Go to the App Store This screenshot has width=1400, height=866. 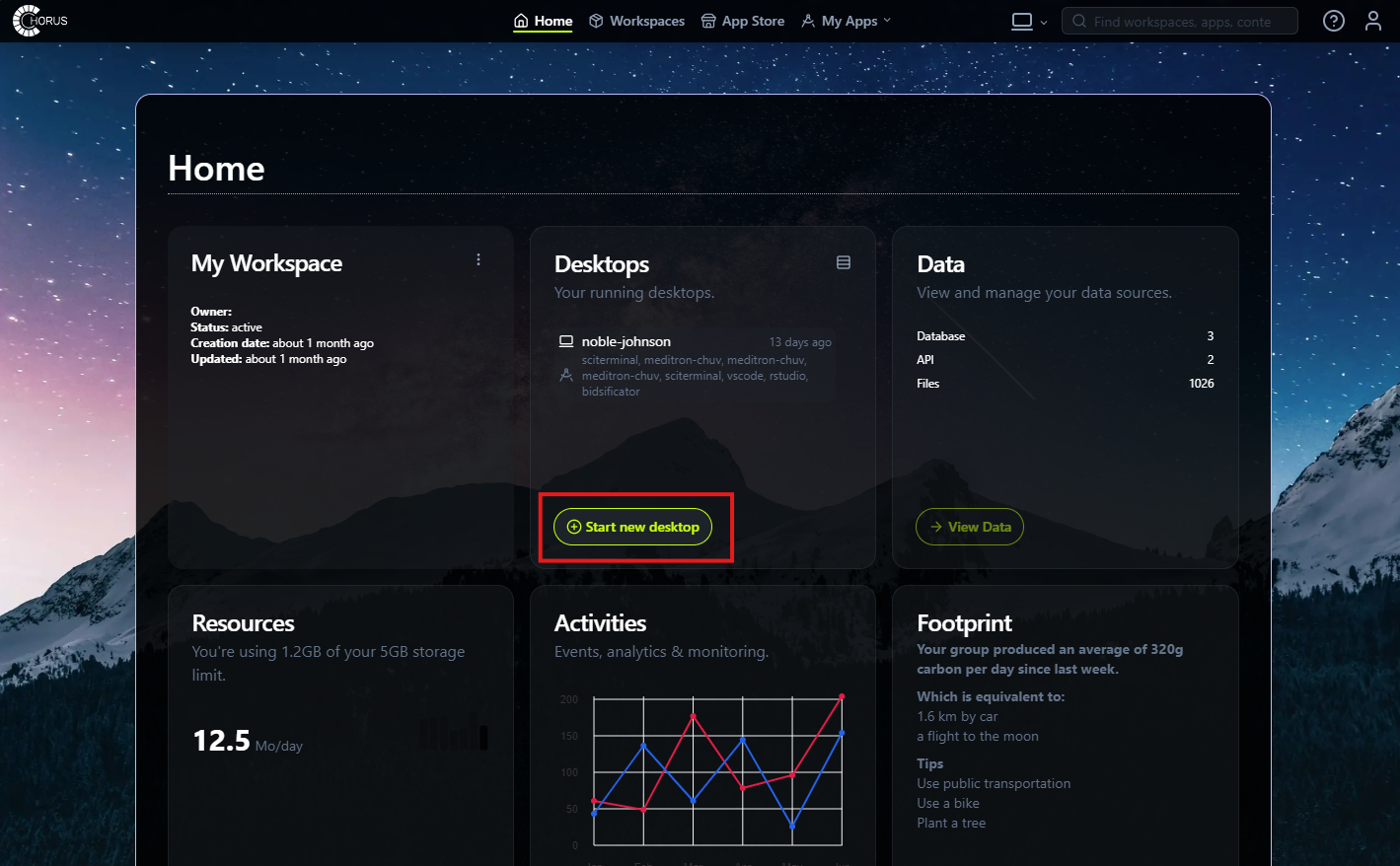743,21
